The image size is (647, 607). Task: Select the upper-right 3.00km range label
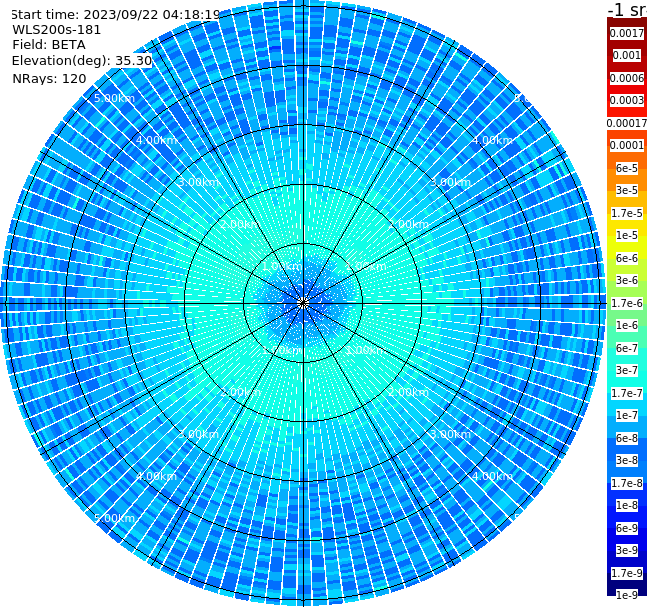tap(451, 182)
